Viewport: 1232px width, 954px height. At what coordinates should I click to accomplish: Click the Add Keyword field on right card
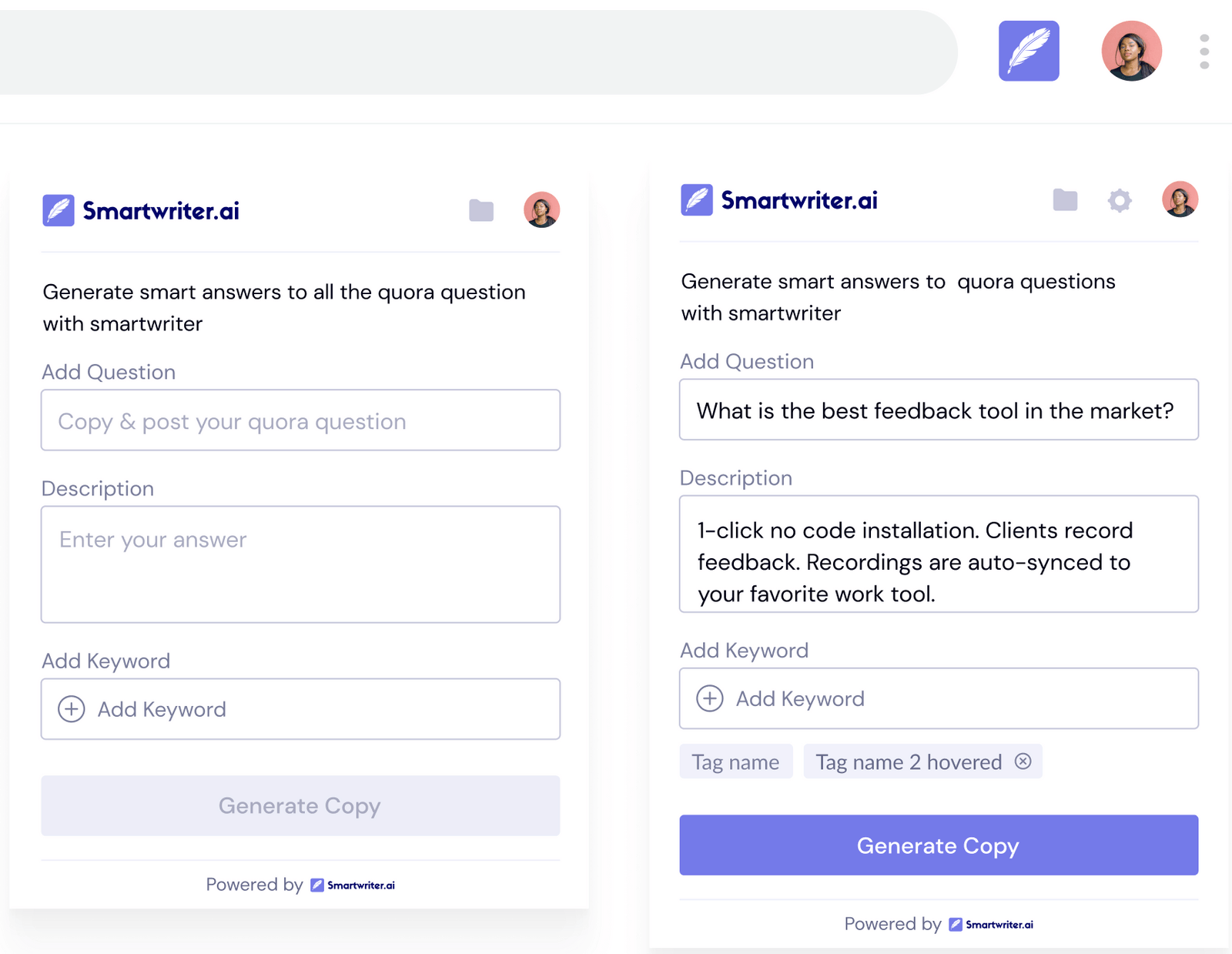(x=938, y=698)
